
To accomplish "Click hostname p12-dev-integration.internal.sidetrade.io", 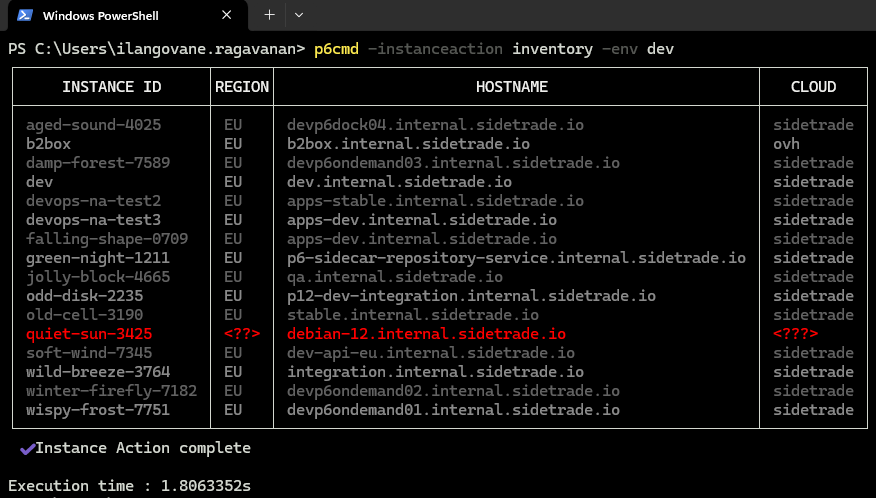I will (x=472, y=296).
